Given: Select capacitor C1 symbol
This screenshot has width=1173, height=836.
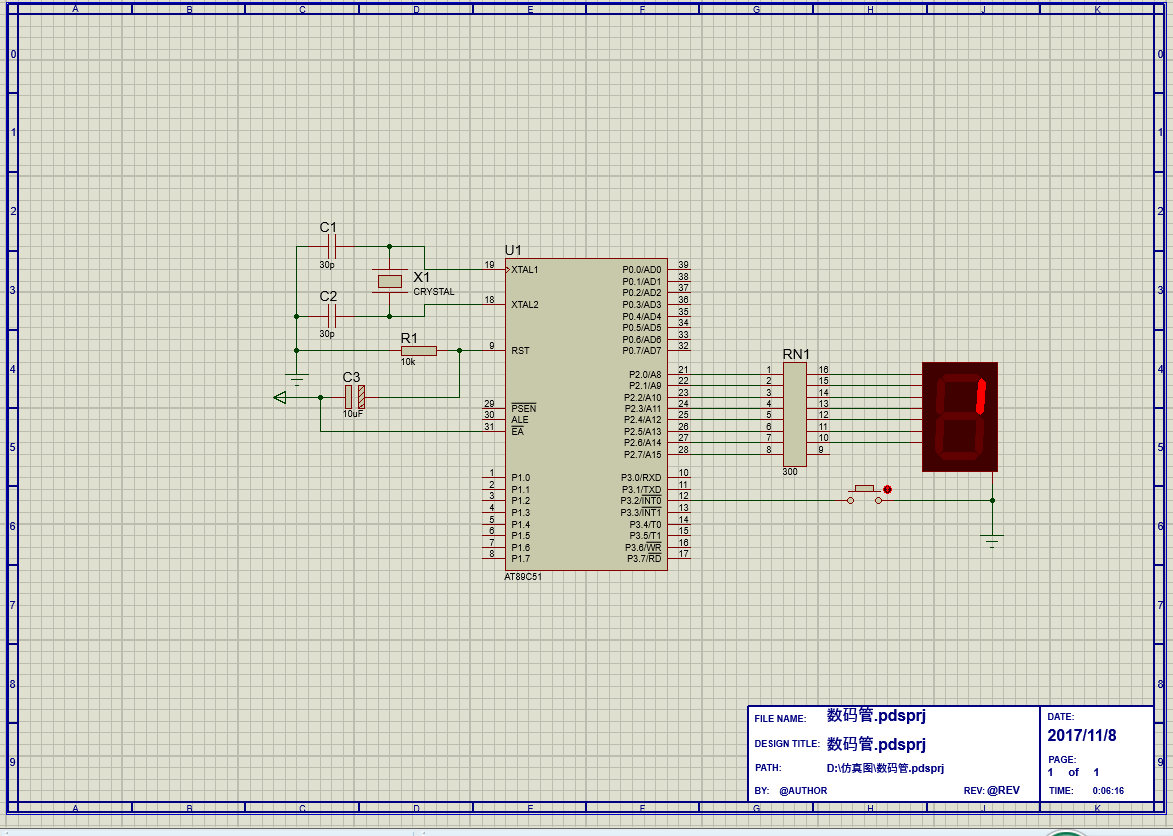Looking at the screenshot, I should 333,246.
